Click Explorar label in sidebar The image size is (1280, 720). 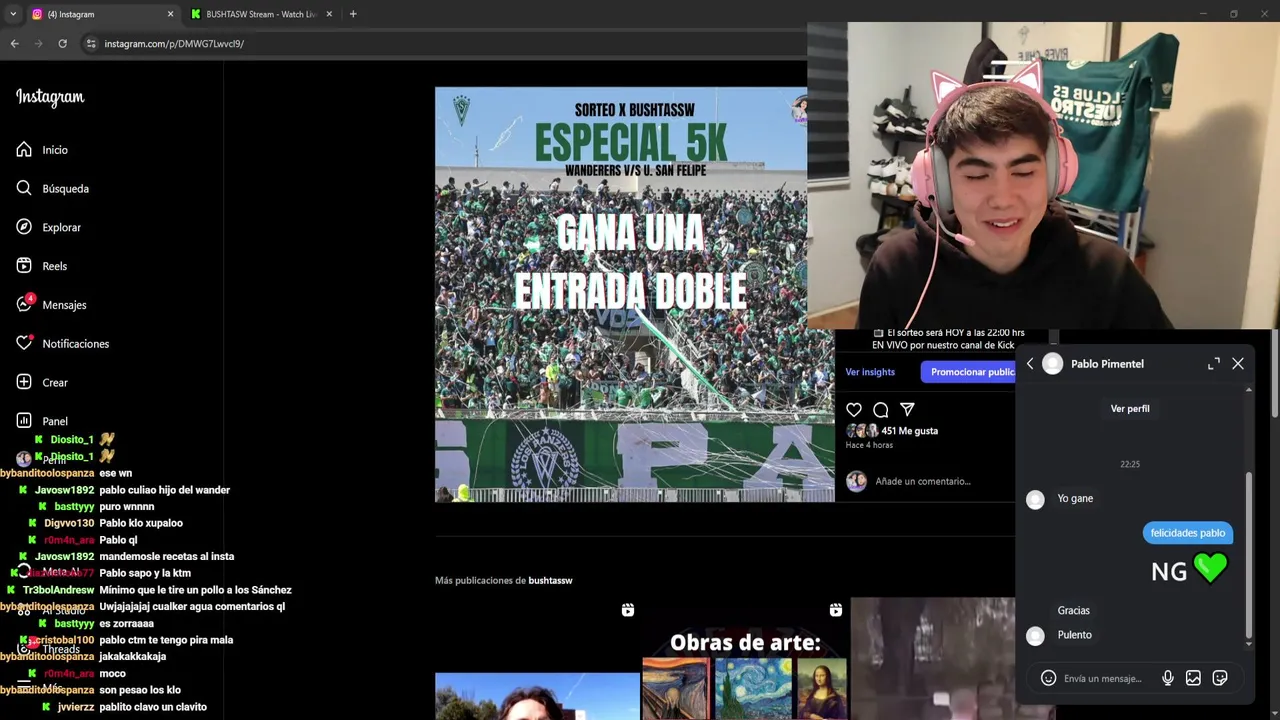61,227
